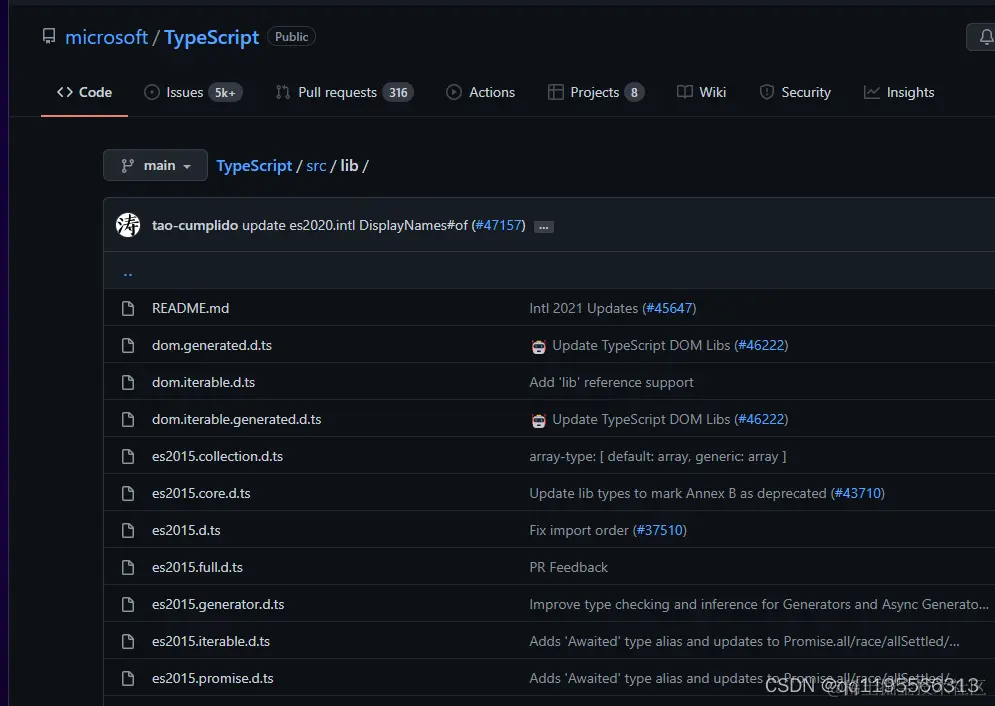Click the tao-cumplido avatar image
Screen dimensions: 995x706
(128, 225)
